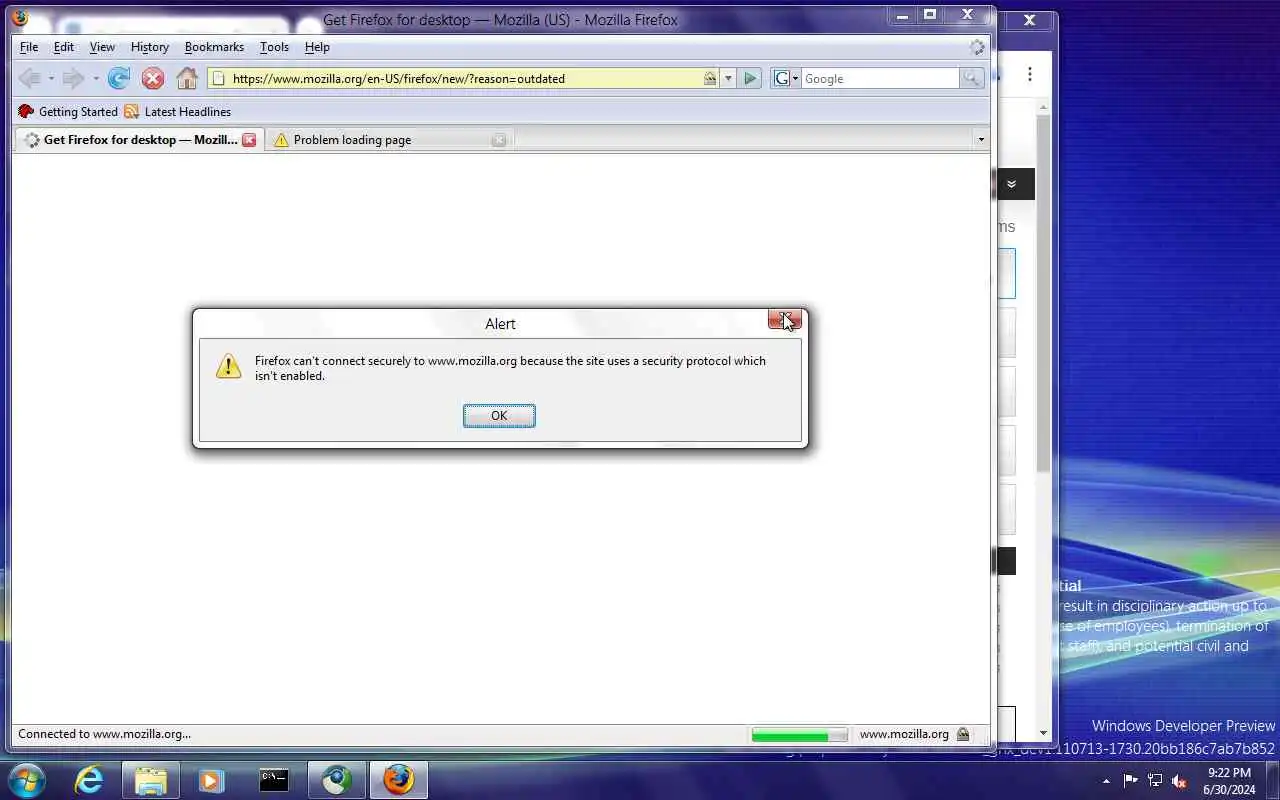The image size is (1280, 800).
Task: Close the Get Firefox for desktop tab
Action: (249, 140)
